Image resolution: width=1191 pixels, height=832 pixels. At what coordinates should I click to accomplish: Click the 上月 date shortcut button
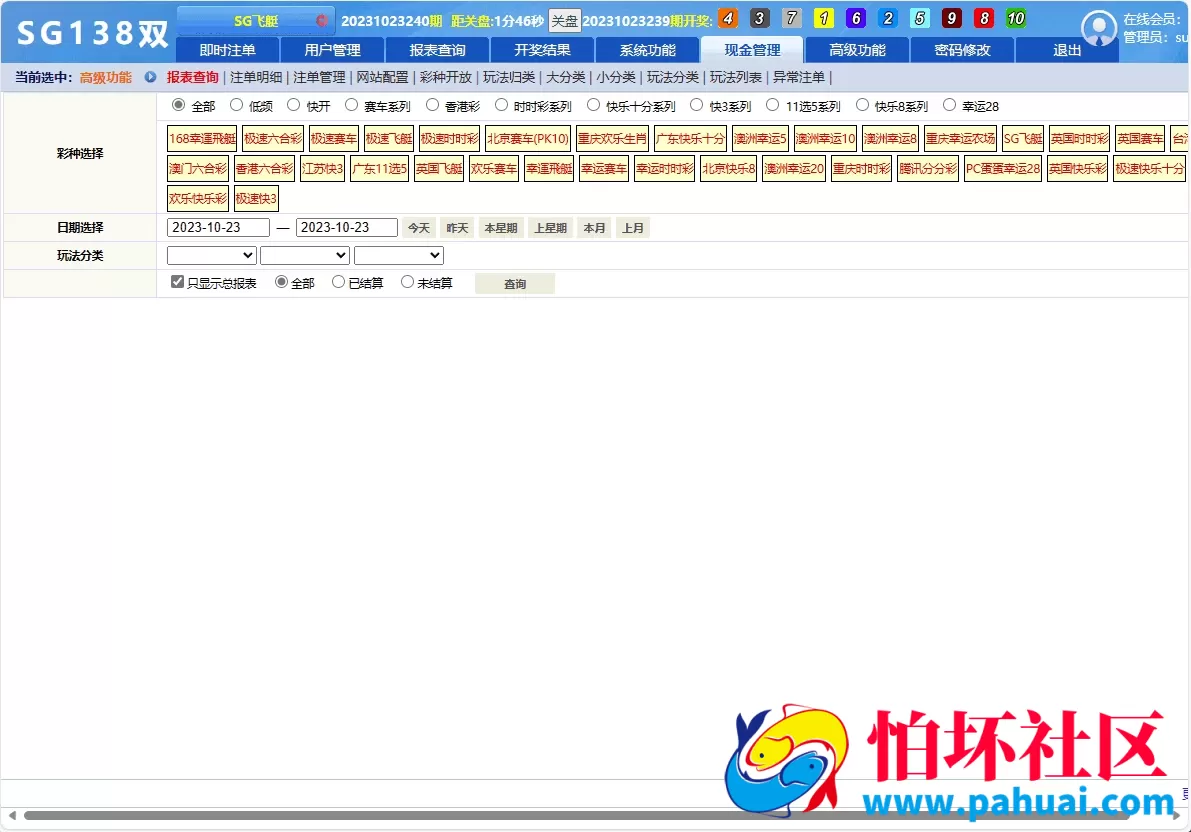point(633,228)
